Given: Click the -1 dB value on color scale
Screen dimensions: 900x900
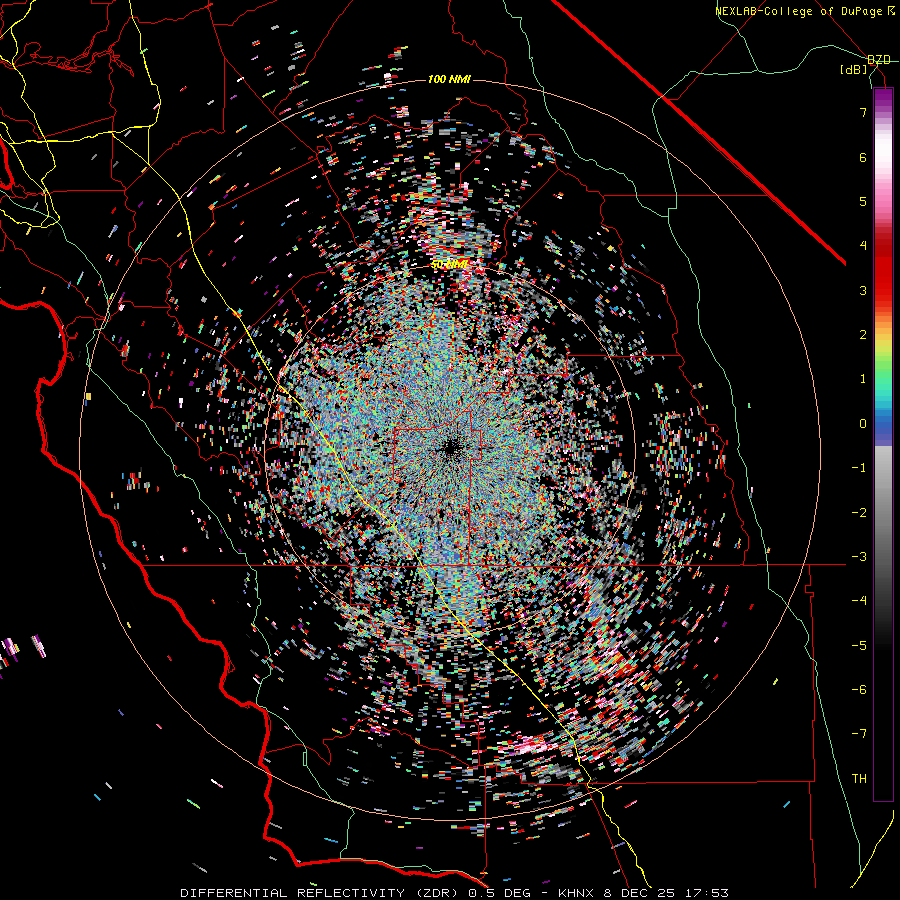Looking at the screenshot, I should (x=859, y=468).
